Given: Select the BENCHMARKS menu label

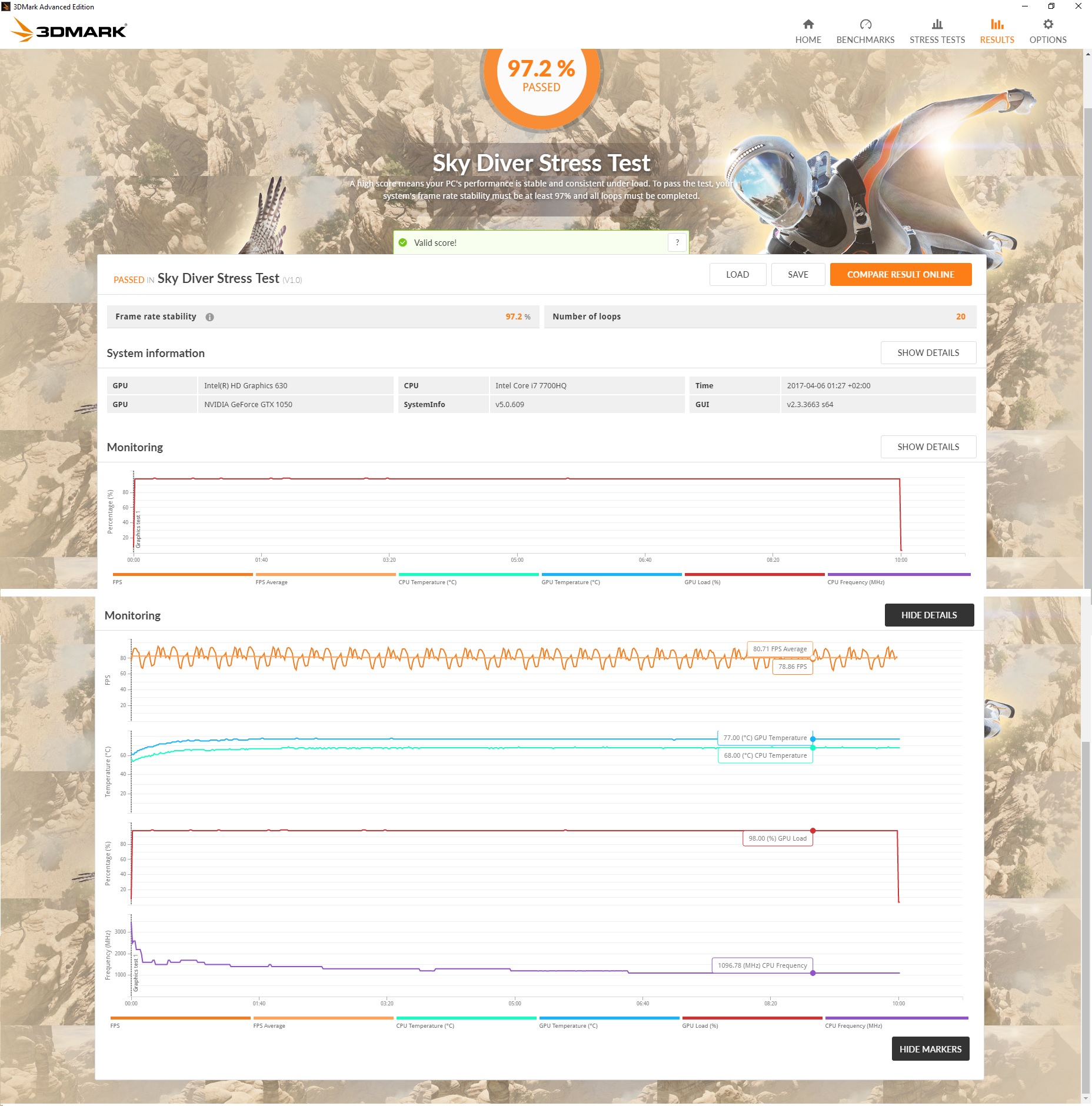Looking at the screenshot, I should tap(865, 40).
